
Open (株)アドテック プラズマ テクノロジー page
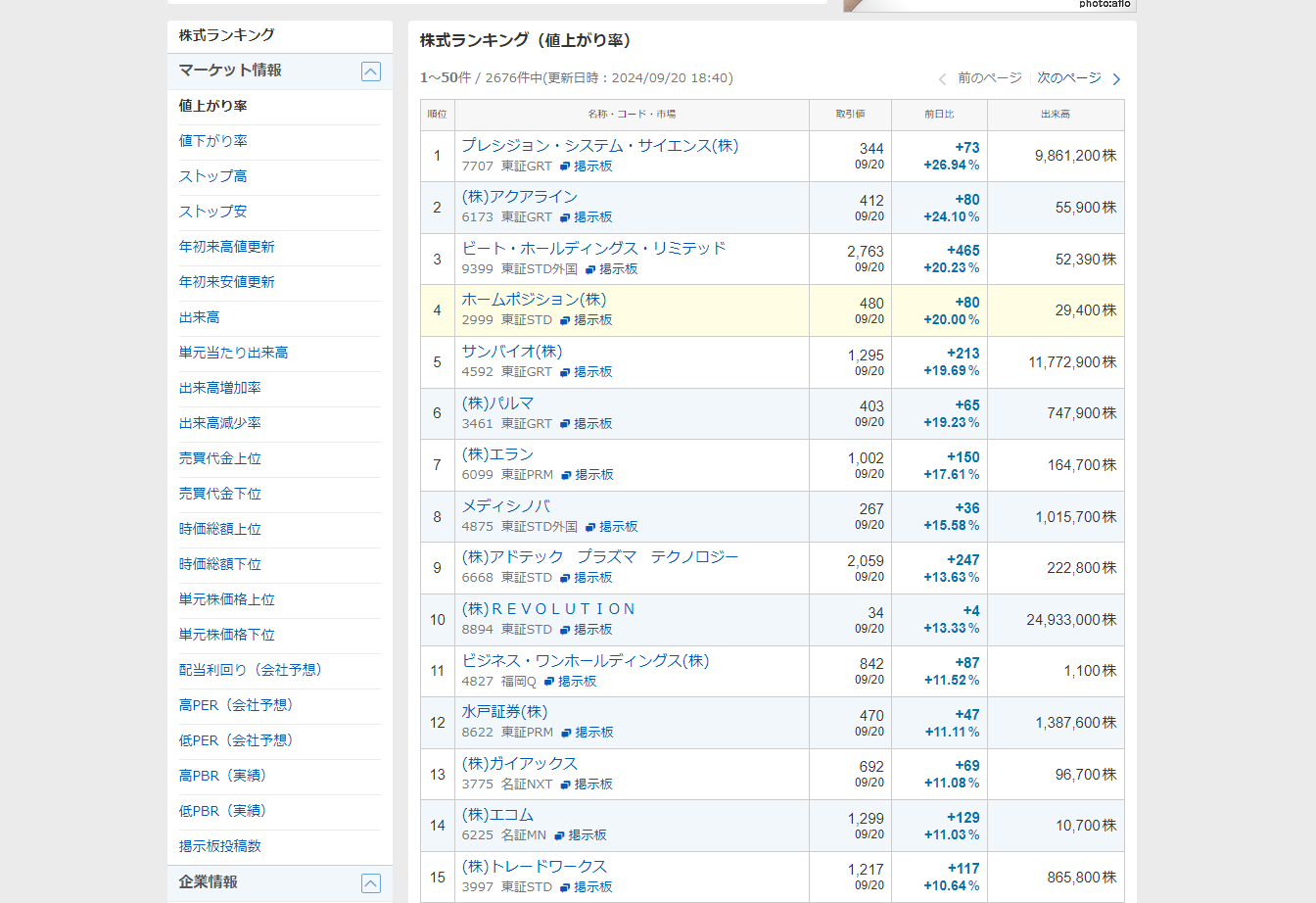point(600,557)
